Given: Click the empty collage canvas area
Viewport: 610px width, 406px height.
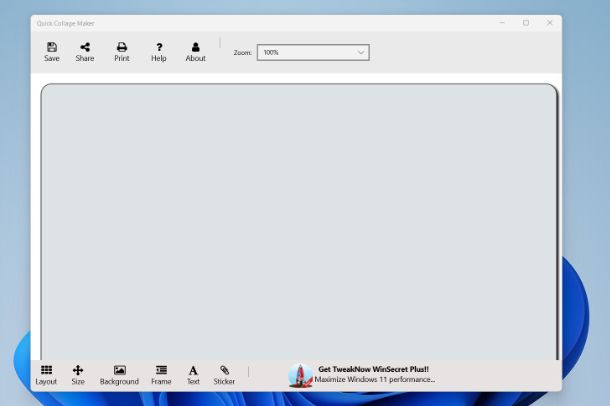Looking at the screenshot, I should coord(299,222).
